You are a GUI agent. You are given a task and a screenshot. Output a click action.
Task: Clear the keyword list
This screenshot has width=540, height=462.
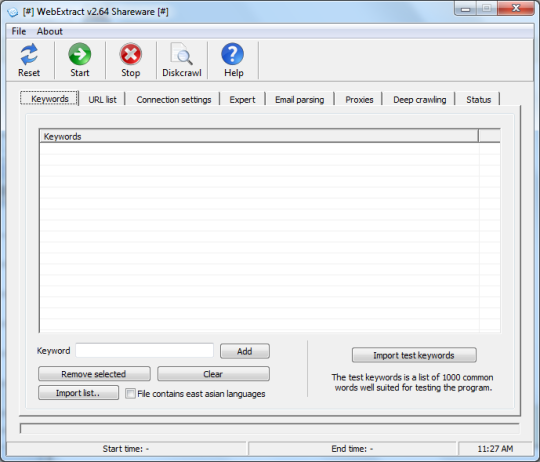coord(213,374)
